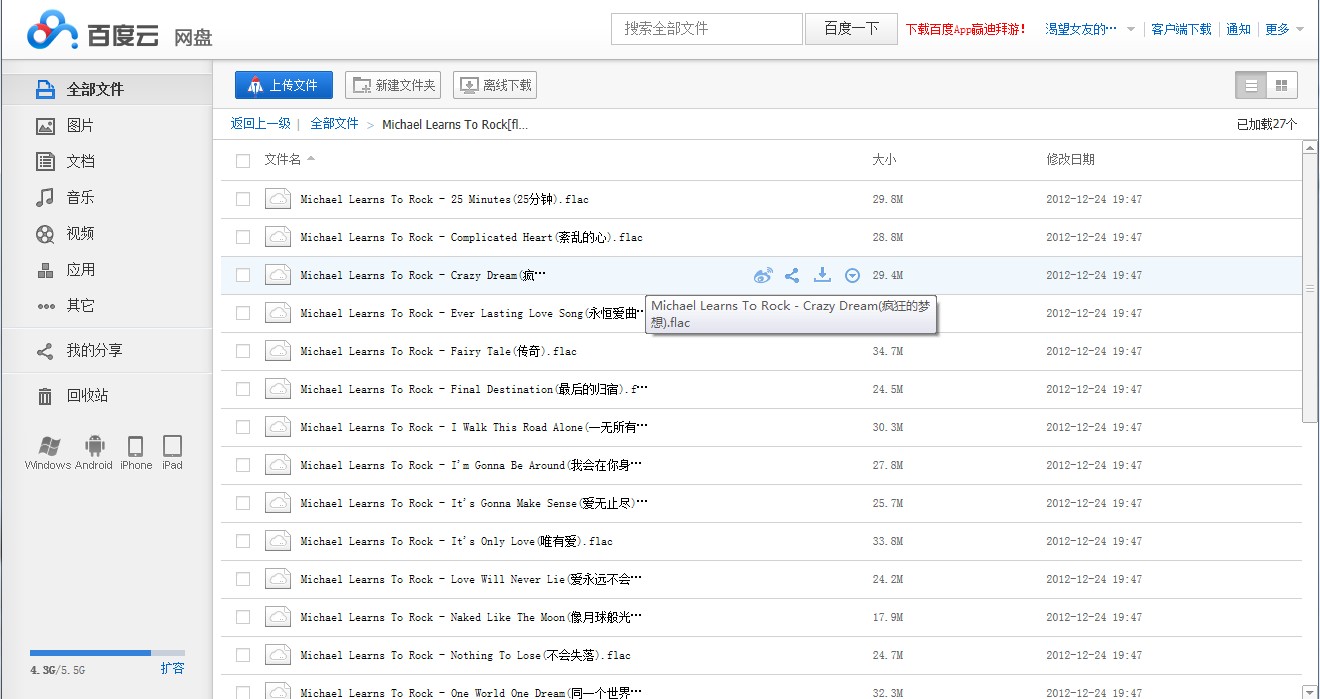Check the Final Destination file
Viewport: 1320px width, 699px height.
pyautogui.click(x=243, y=389)
